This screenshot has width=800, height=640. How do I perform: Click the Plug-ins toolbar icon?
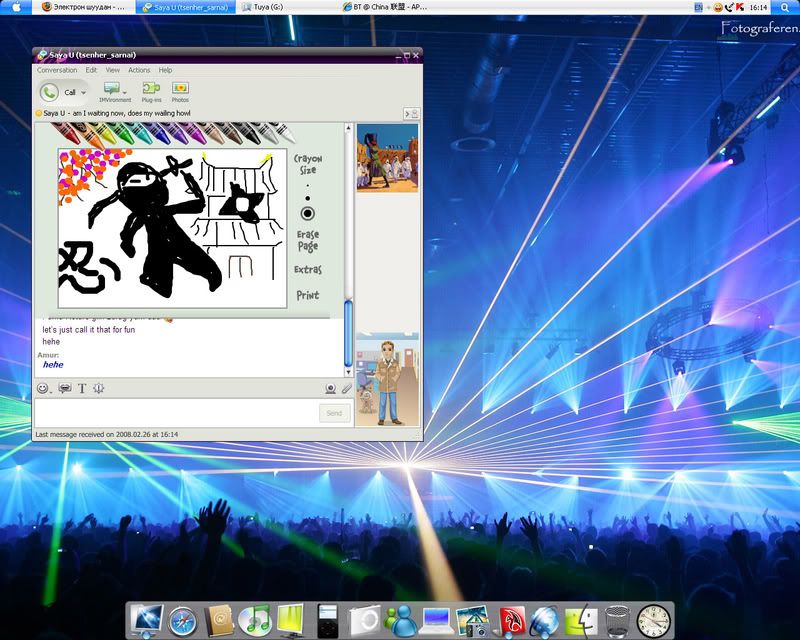click(x=151, y=92)
